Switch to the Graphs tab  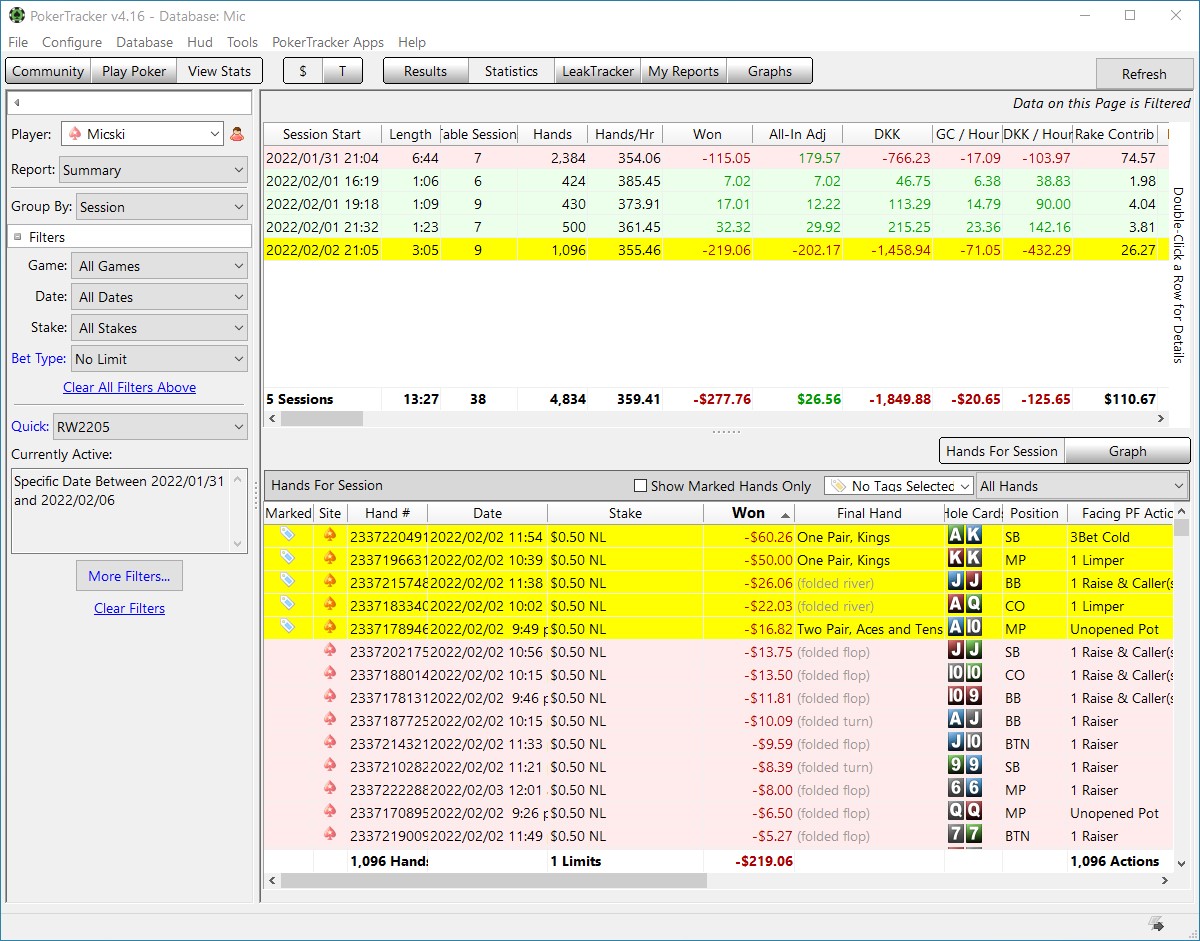tap(770, 71)
